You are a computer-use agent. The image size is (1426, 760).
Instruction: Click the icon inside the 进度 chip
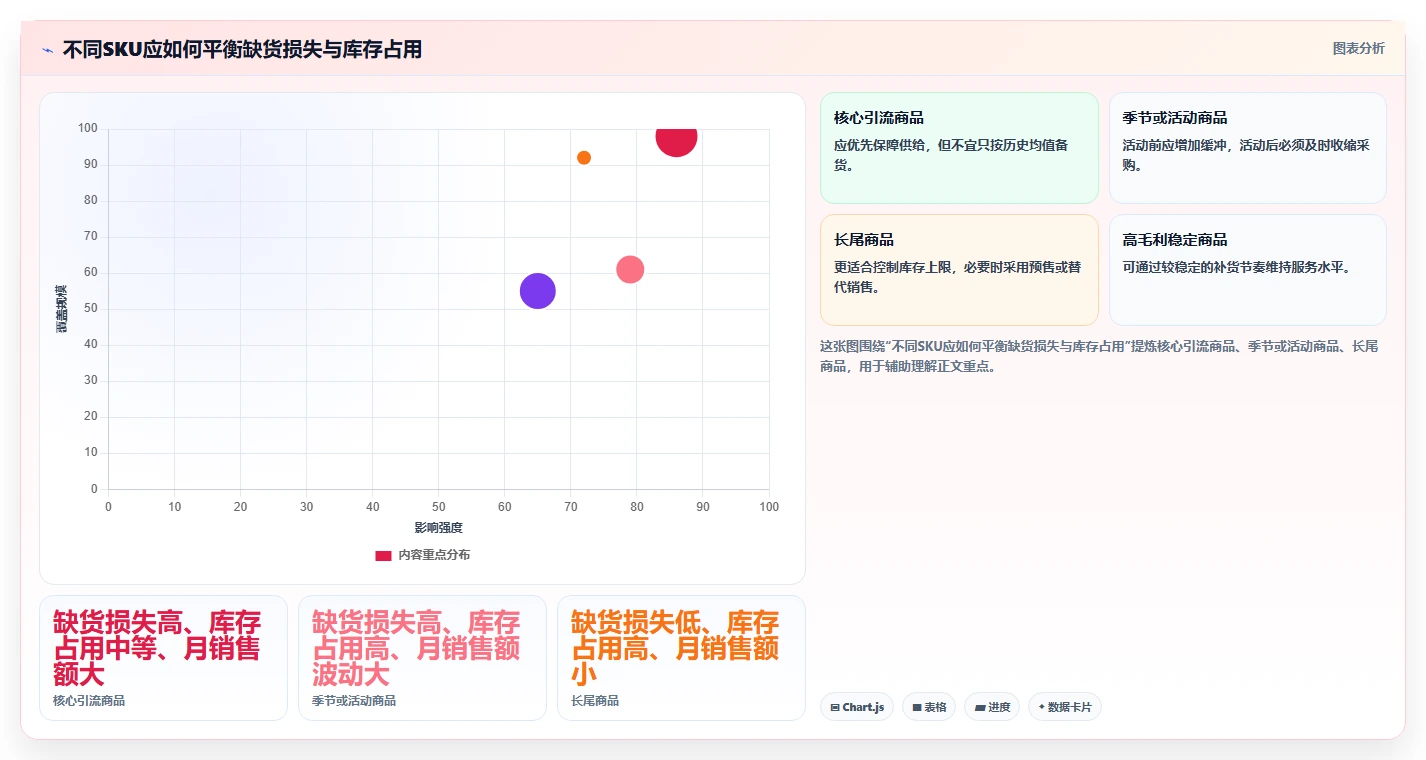(980, 708)
